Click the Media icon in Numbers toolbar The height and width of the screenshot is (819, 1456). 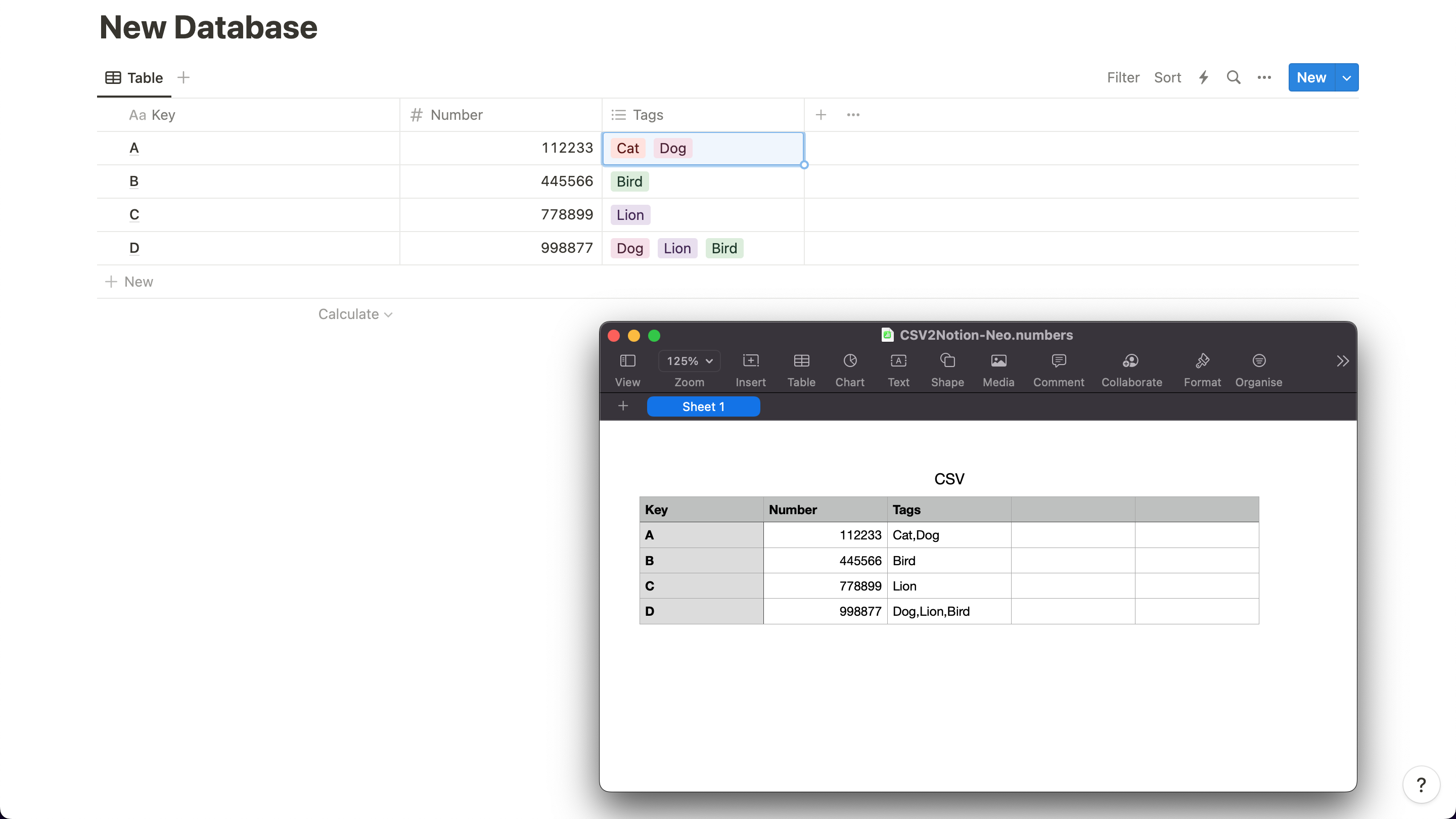[998, 362]
